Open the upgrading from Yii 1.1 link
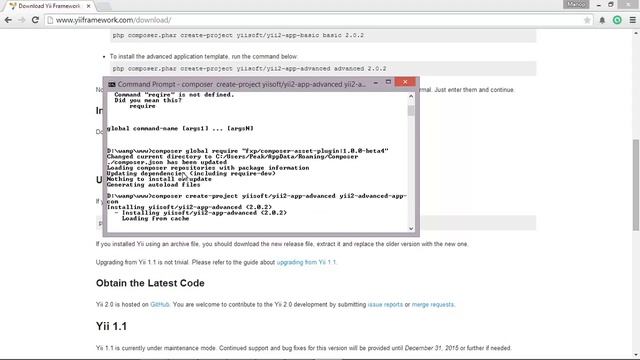 tap(306, 262)
